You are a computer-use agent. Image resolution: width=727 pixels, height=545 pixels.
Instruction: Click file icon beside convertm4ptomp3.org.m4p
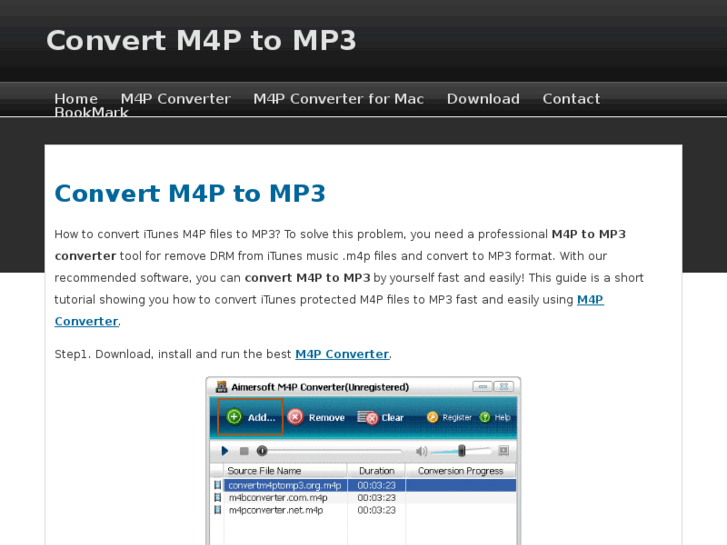point(217,485)
